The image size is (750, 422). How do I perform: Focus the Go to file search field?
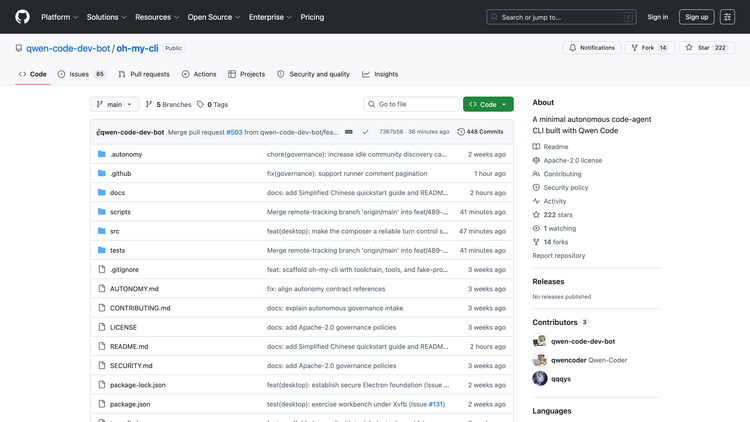coord(411,104)
